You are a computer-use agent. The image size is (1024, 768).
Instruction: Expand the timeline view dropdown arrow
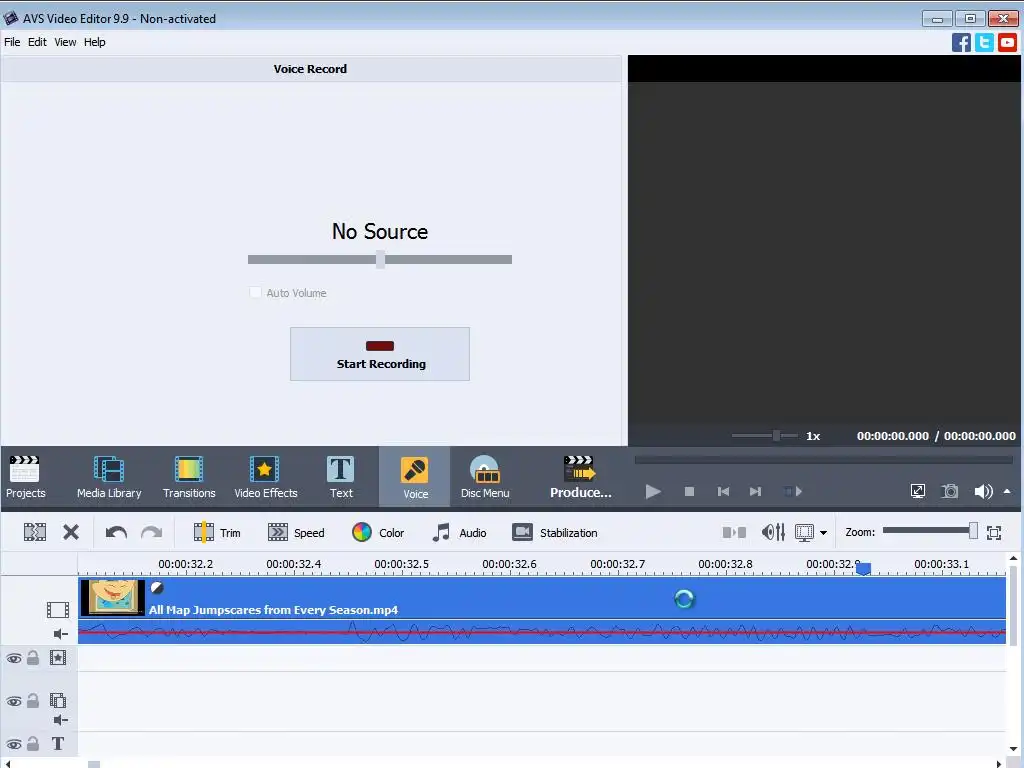point(824,533)
